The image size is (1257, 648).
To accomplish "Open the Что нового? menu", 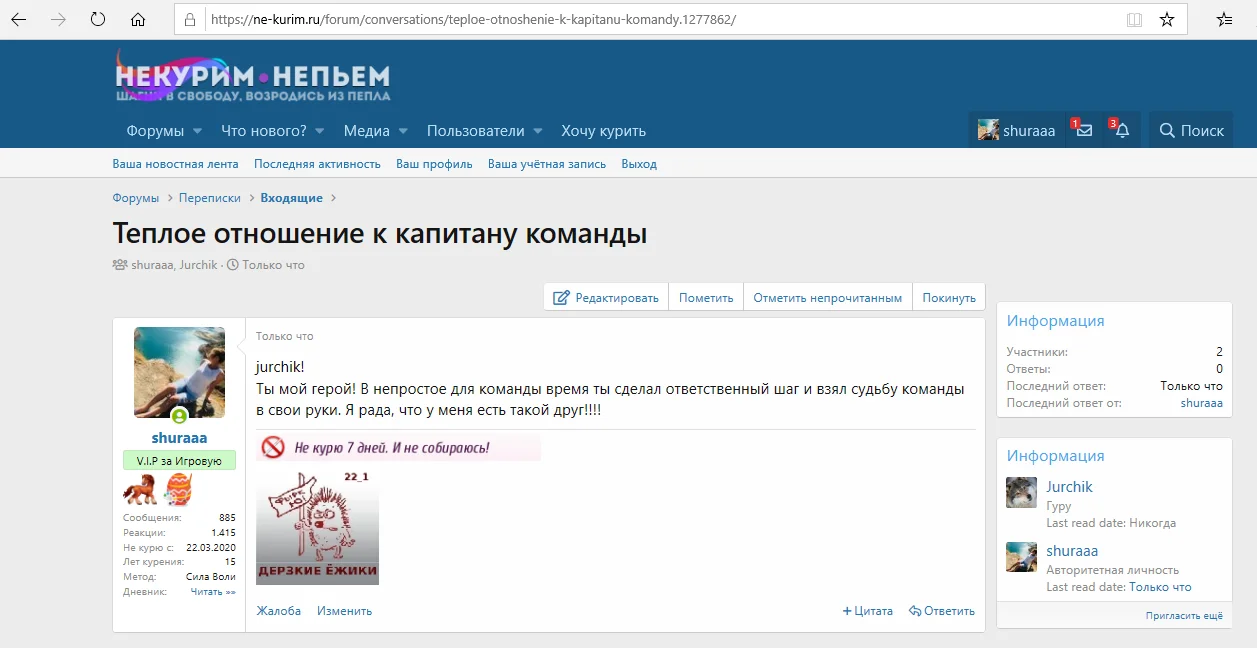I will (x=264, y=131).
